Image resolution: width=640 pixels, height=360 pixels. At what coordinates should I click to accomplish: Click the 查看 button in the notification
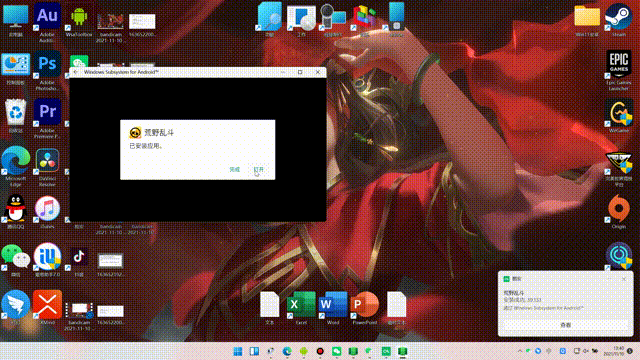pos(566,325)
